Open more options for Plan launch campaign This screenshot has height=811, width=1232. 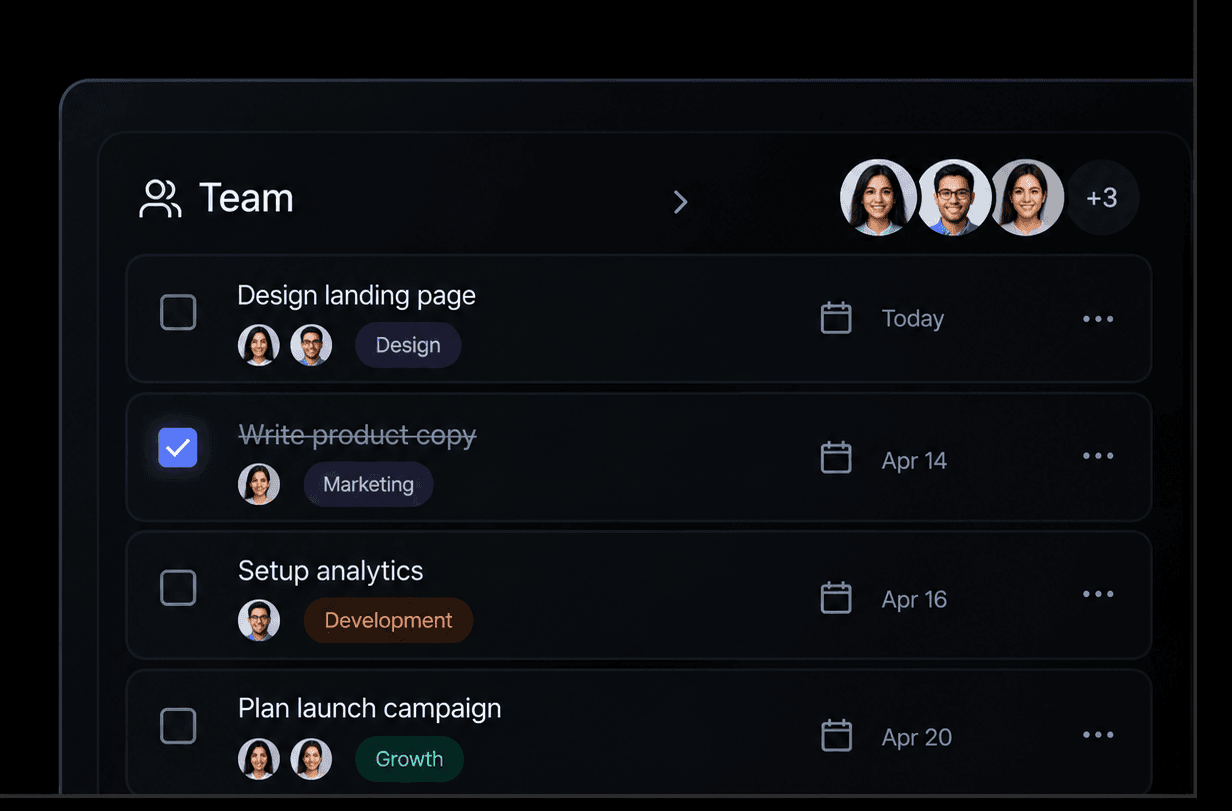(x=1098, y=735)
